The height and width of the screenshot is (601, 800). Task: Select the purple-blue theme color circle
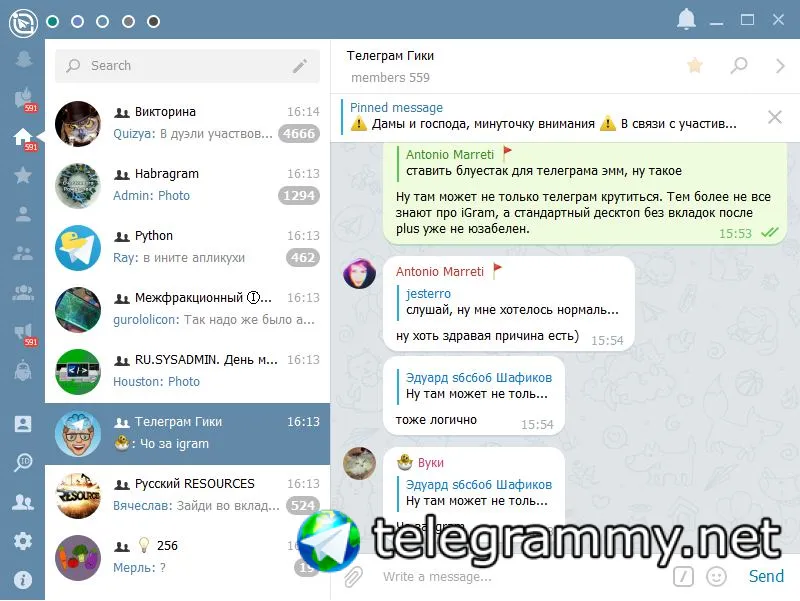(78, 21)
